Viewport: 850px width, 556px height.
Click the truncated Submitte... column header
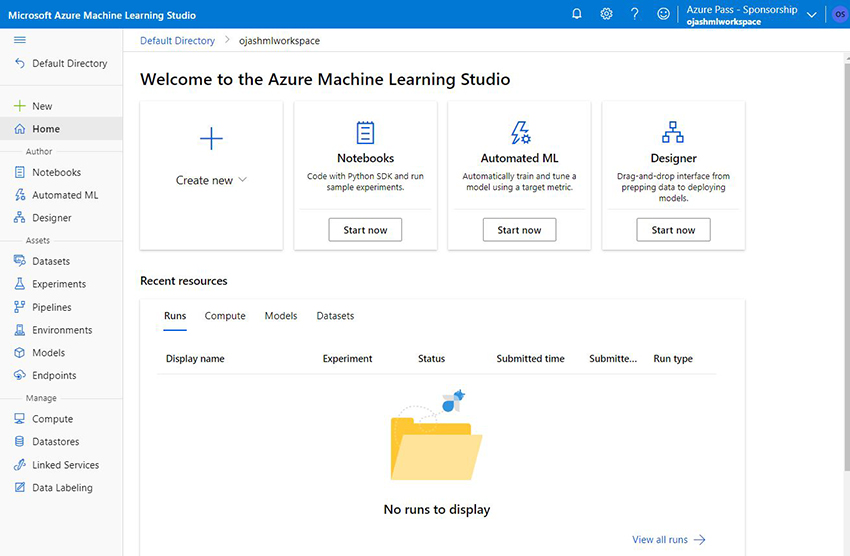613,359
